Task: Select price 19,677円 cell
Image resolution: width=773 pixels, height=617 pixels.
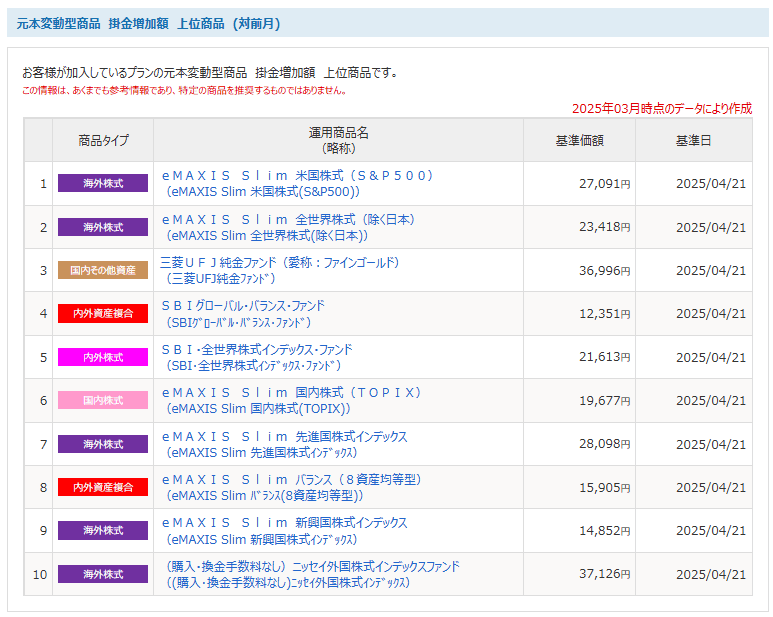Action: (579, 400)
